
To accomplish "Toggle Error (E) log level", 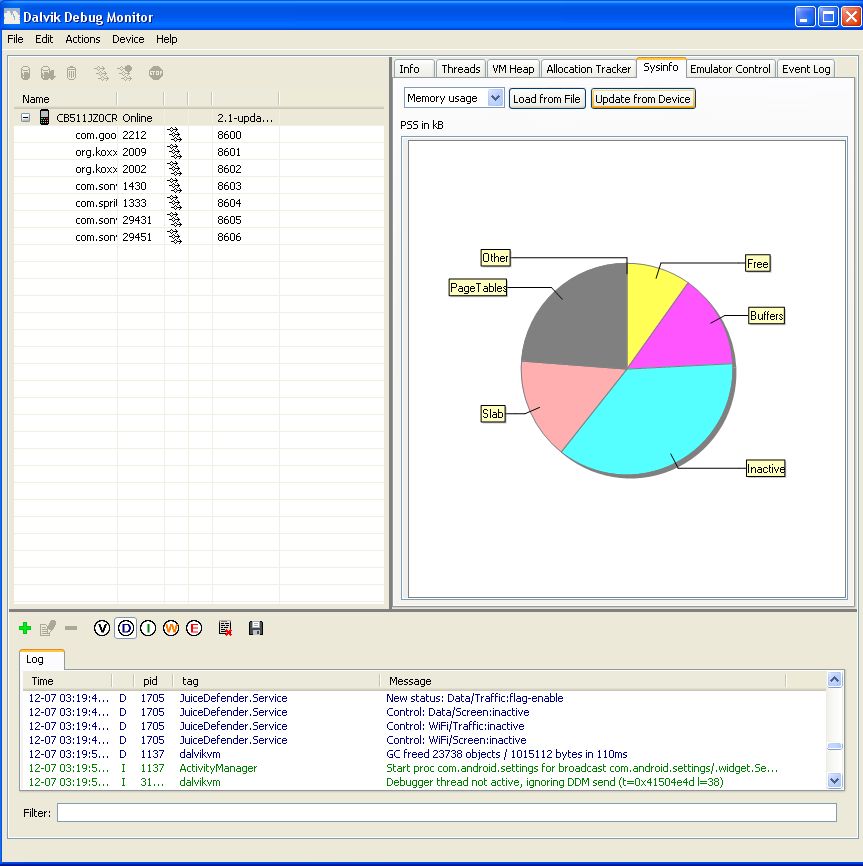I will pyautogui.click(x=194, y=628).
